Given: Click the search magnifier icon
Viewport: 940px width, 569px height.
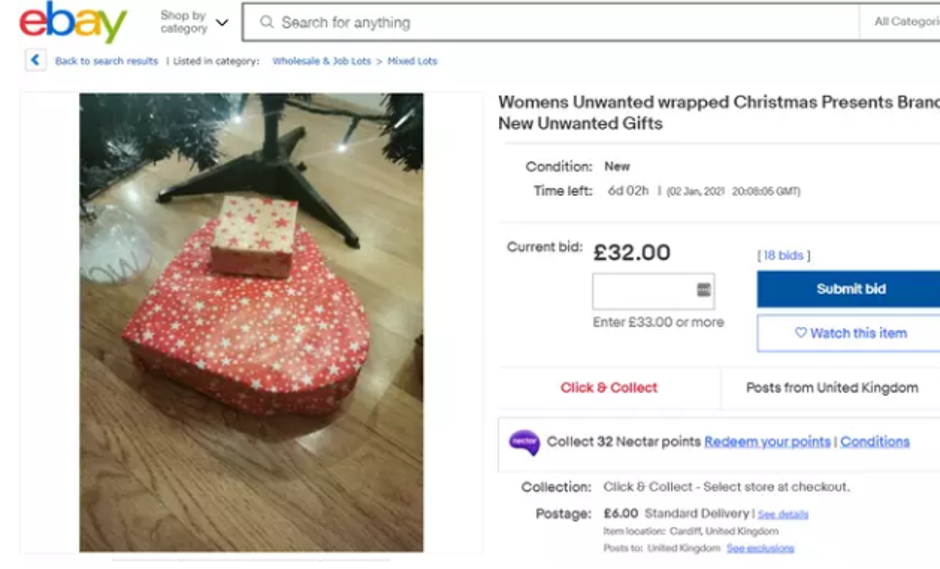Looking at the screenshot, I should click(x=267, y=22).
